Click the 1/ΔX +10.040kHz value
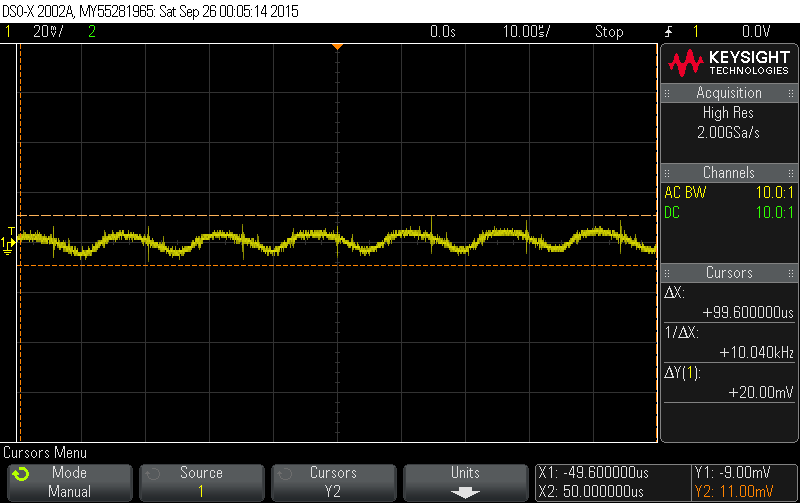800x503 pixels. [757, 353]
